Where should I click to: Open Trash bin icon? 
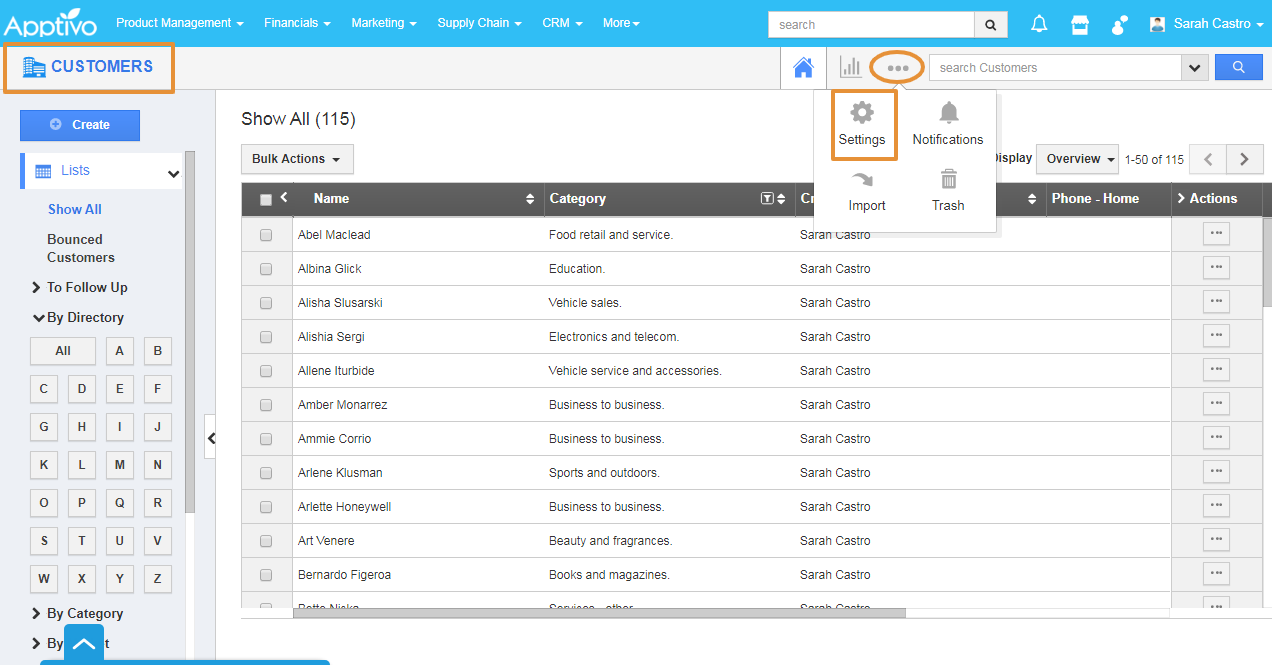[x=948, y=180]
